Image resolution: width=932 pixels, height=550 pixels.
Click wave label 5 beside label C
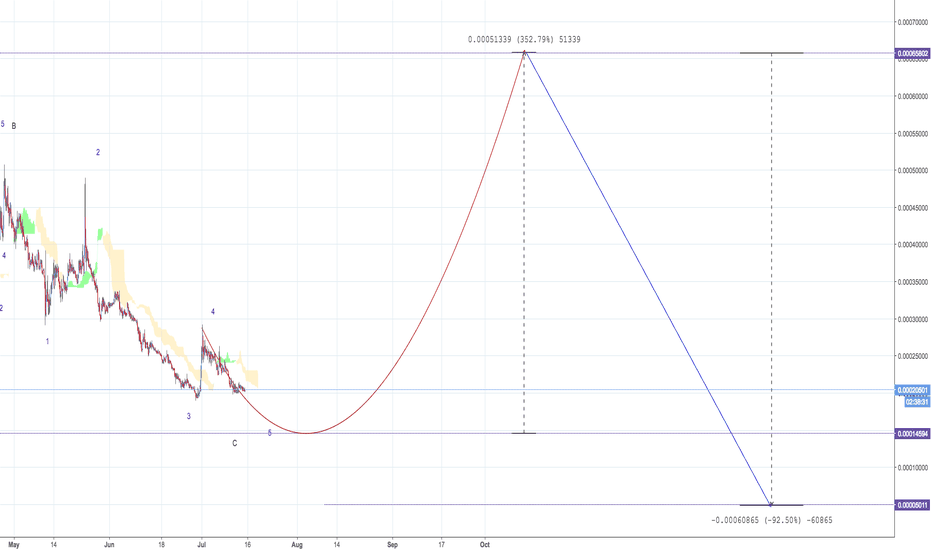coord(269,433)
